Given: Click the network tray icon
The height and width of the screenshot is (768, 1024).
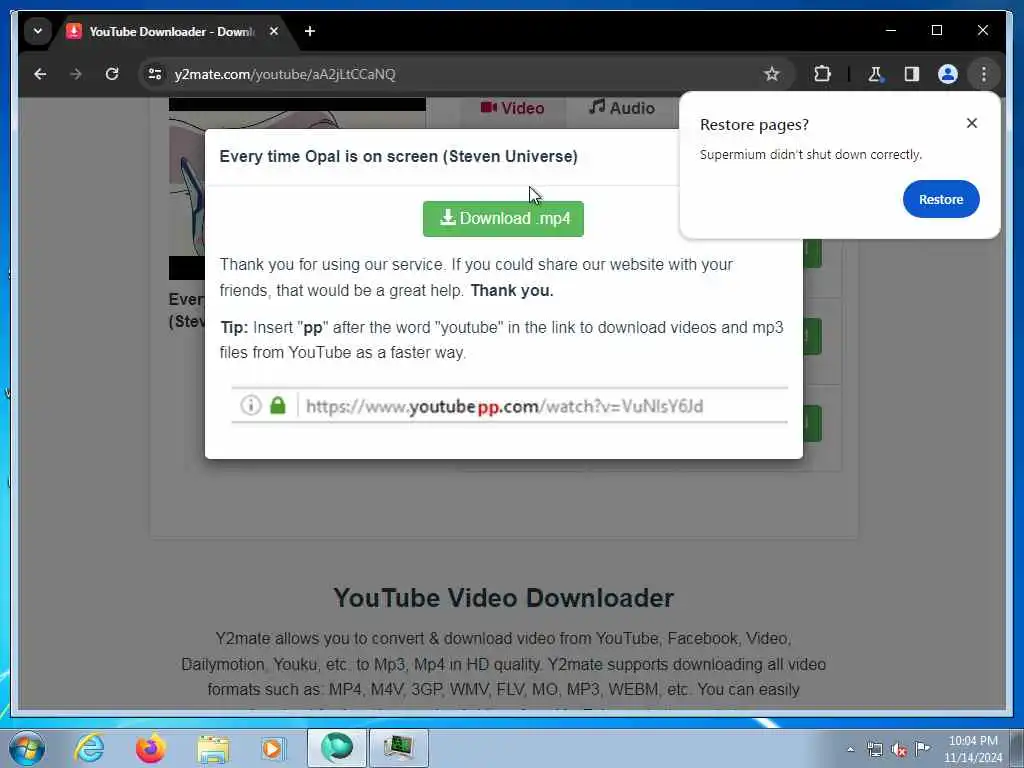Looking at the screenshot, I should 874,750.
